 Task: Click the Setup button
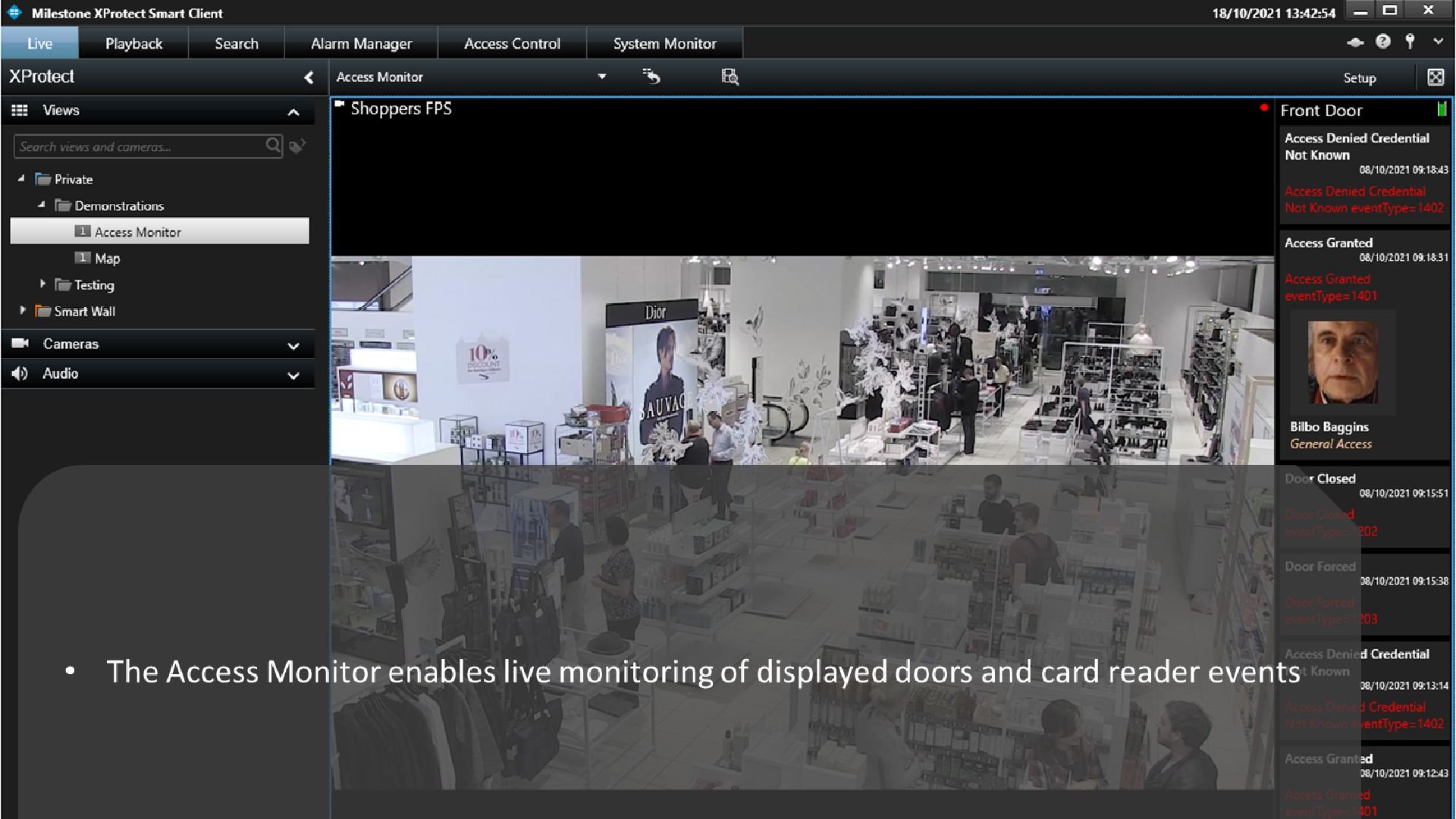[x=1360, y=78]
